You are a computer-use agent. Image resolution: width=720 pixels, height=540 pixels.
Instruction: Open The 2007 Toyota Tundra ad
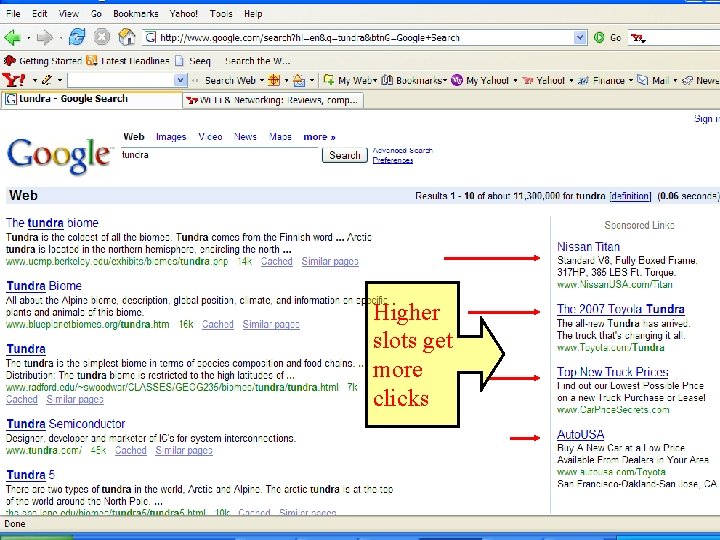coord(621,309)
